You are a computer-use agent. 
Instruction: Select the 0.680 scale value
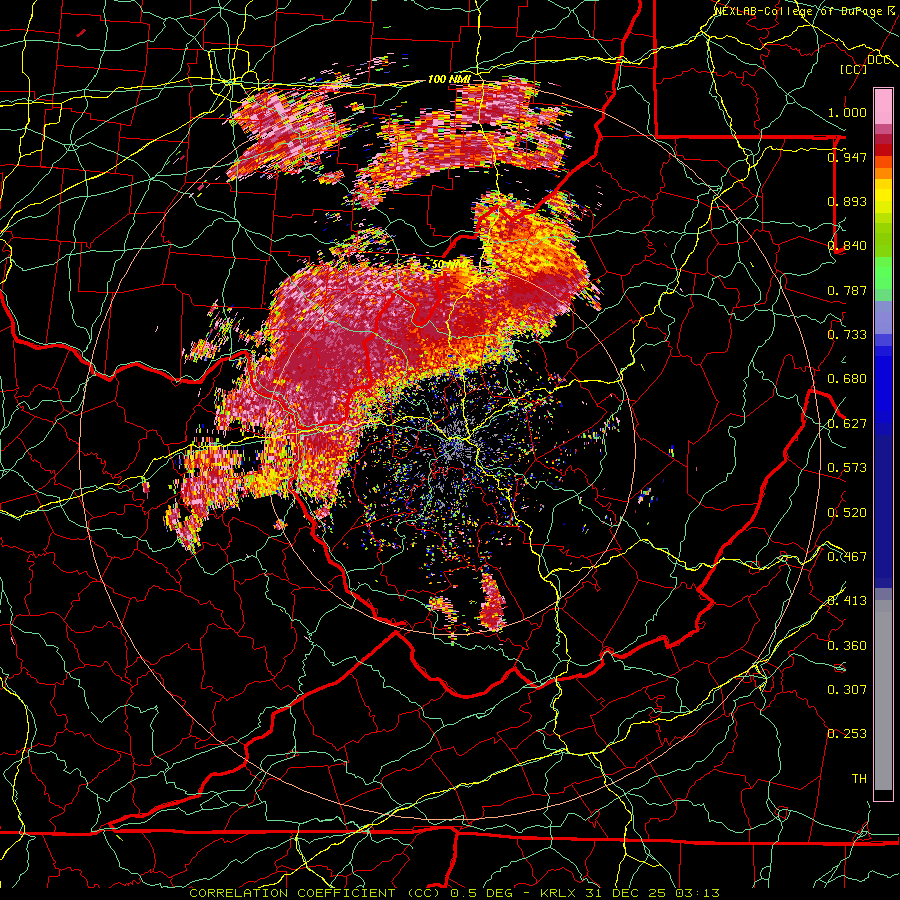coord(847,379)
